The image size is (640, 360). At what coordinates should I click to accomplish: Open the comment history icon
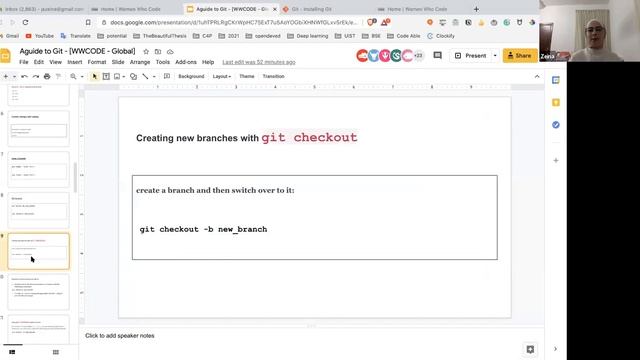(x=438, y=55)
